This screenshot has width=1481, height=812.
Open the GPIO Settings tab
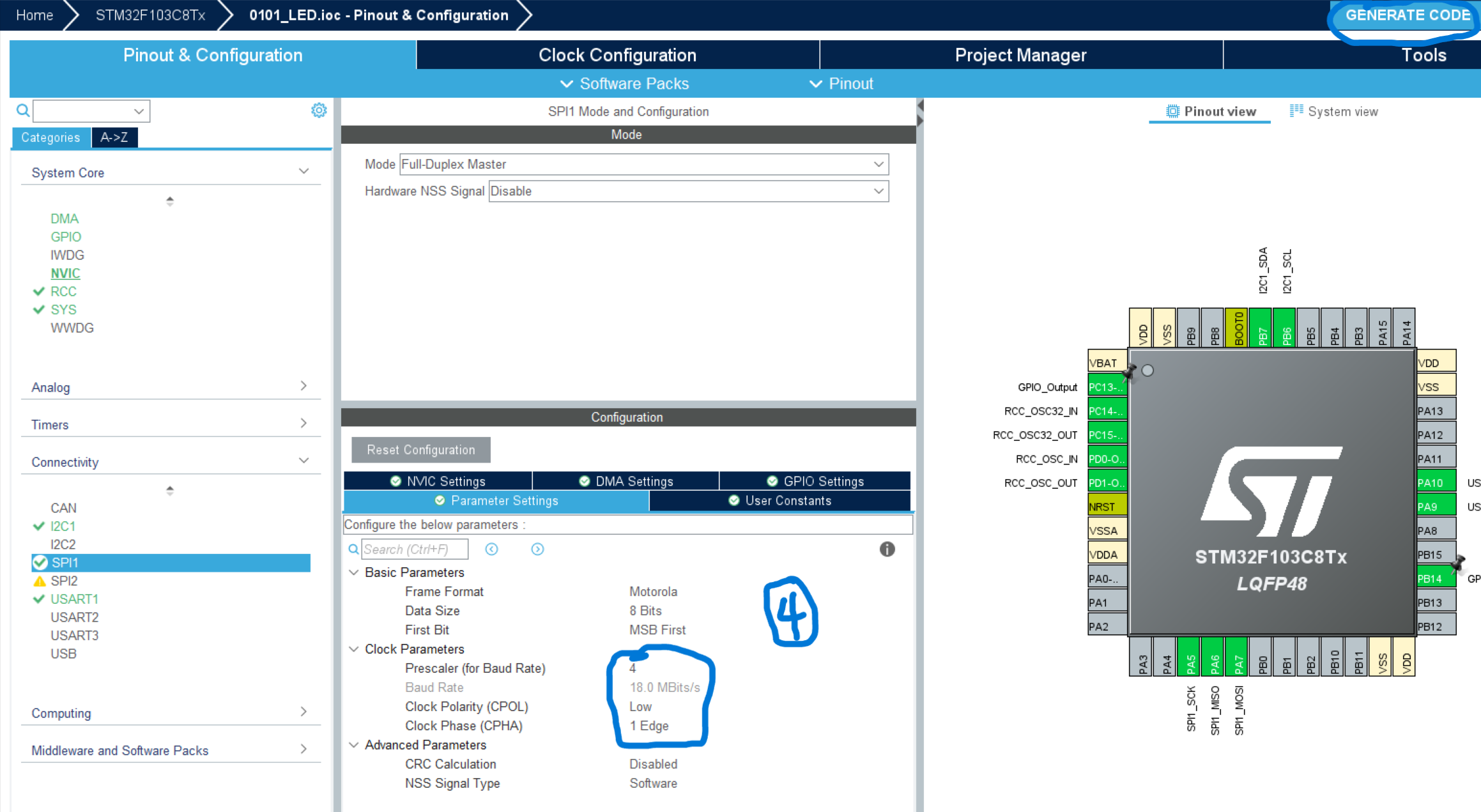[x=815, y=481]
